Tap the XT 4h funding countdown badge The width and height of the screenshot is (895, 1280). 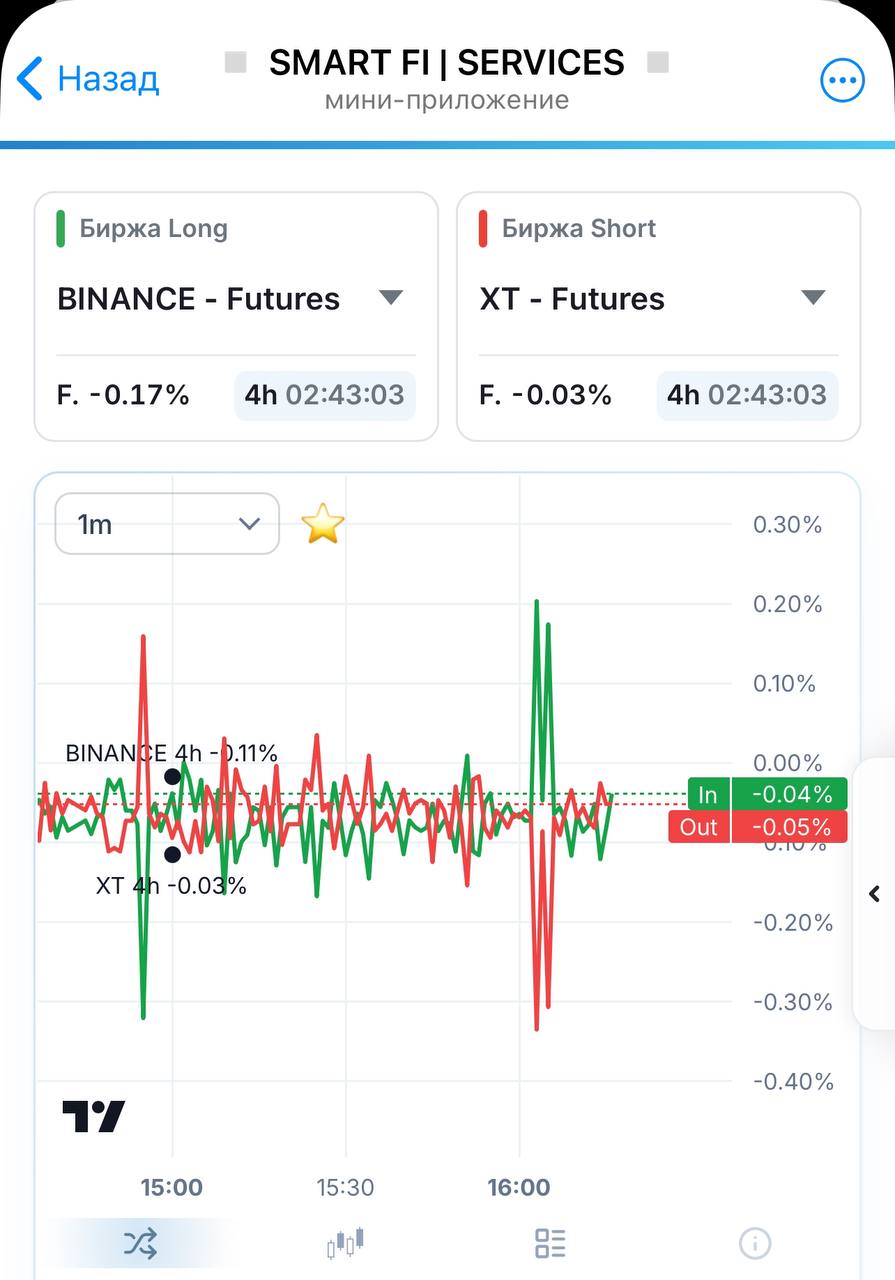tap(747, 395)
